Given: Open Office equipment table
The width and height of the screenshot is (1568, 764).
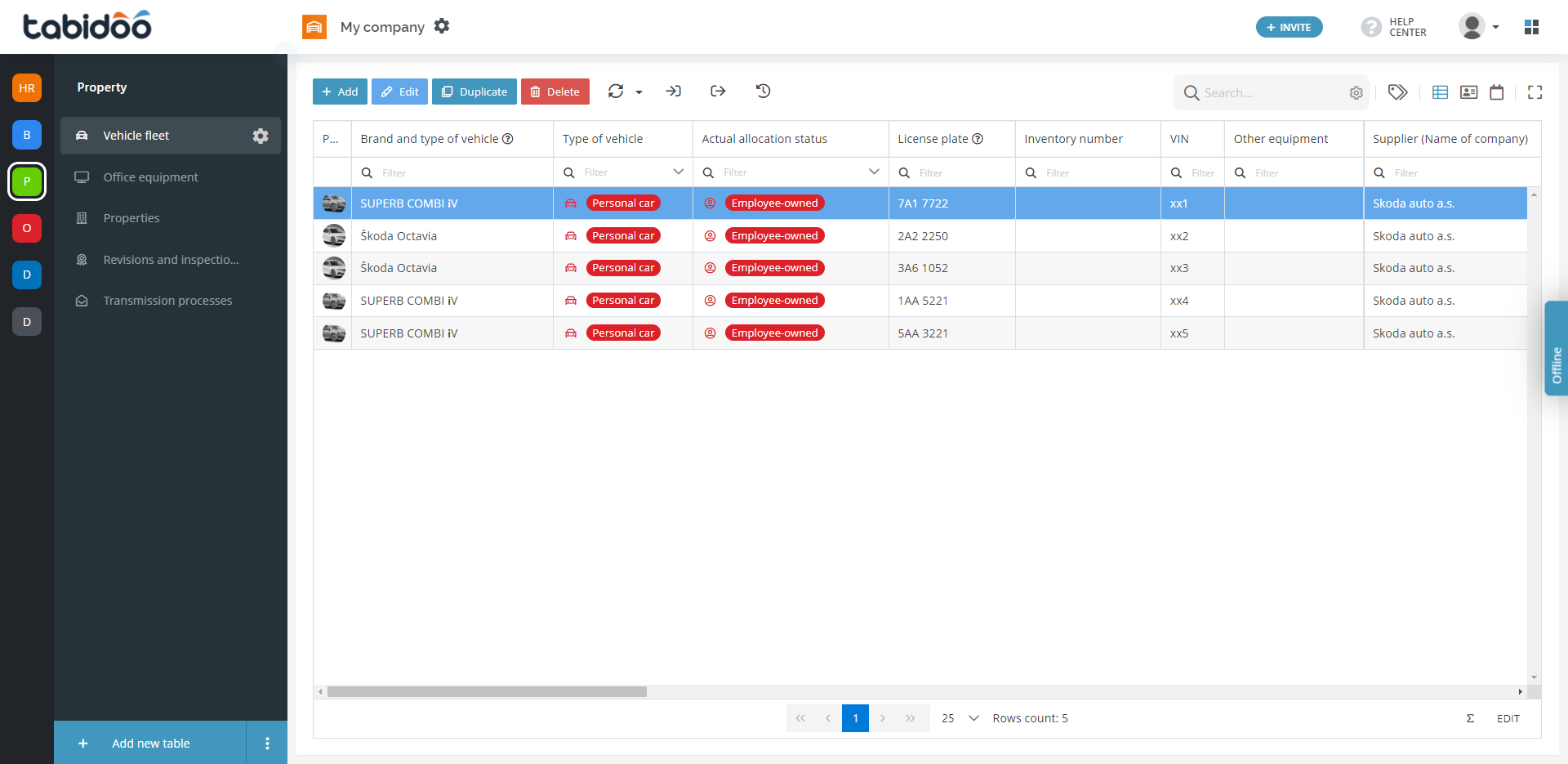Looking at the screenshot, I should click(x=171, y=177).
